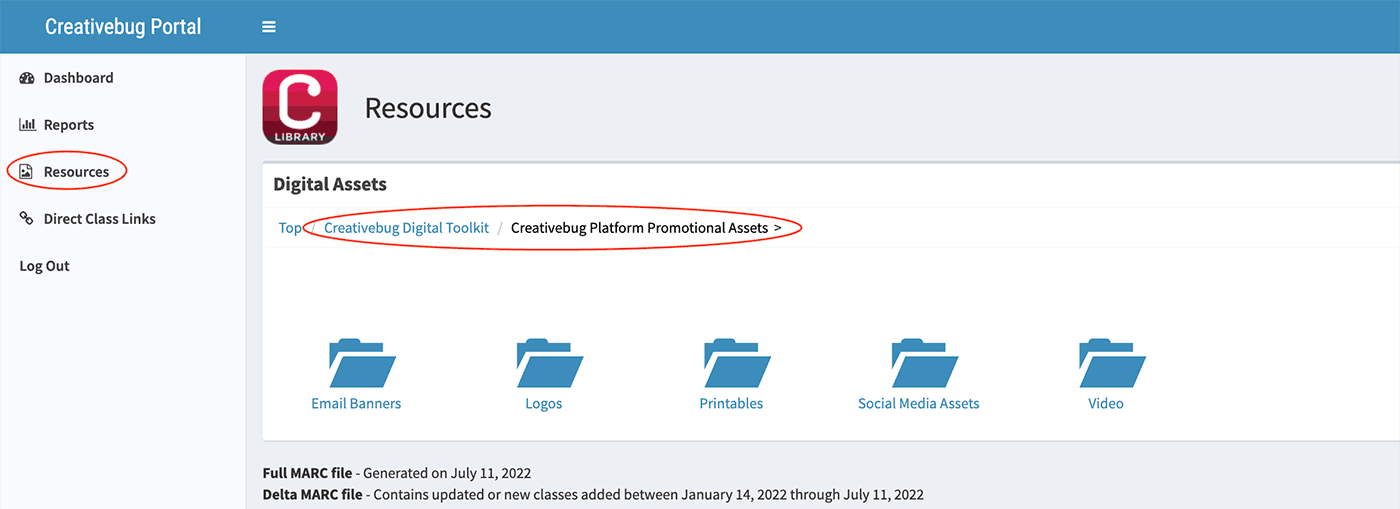Go to Top breadcrumb link
Image resolution: width=1400 pixels, height=509 pixels.
pos(290,228)
